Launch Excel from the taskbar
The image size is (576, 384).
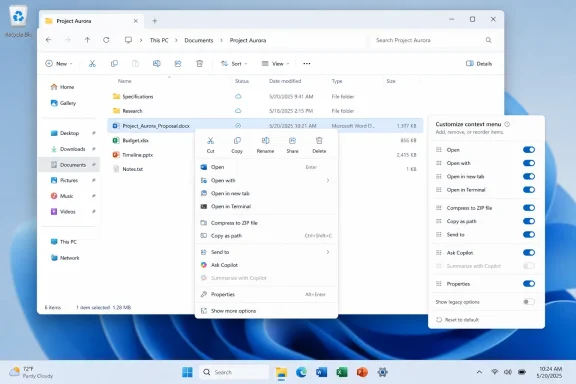[x=342, y=372]
